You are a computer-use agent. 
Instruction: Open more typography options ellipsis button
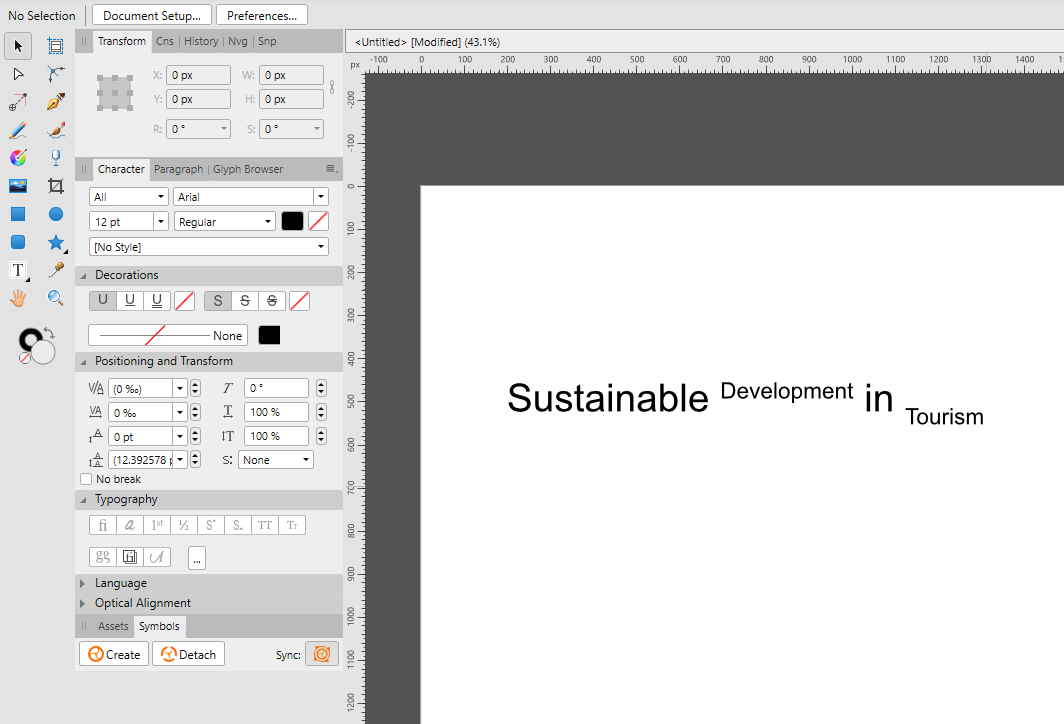(197, 558)
